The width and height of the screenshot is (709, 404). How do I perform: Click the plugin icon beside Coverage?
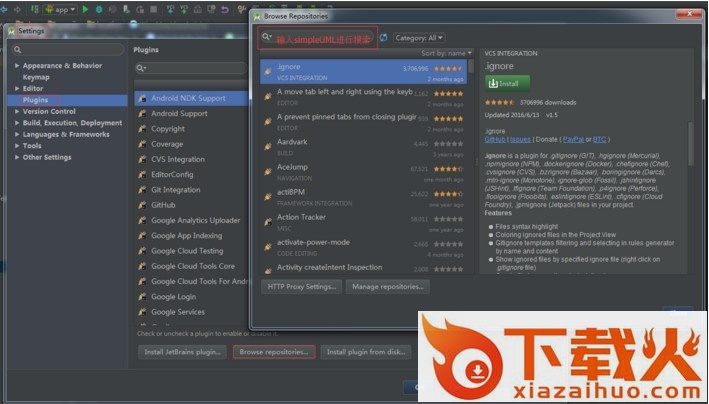pyautogui.click(x=142, y=144)
